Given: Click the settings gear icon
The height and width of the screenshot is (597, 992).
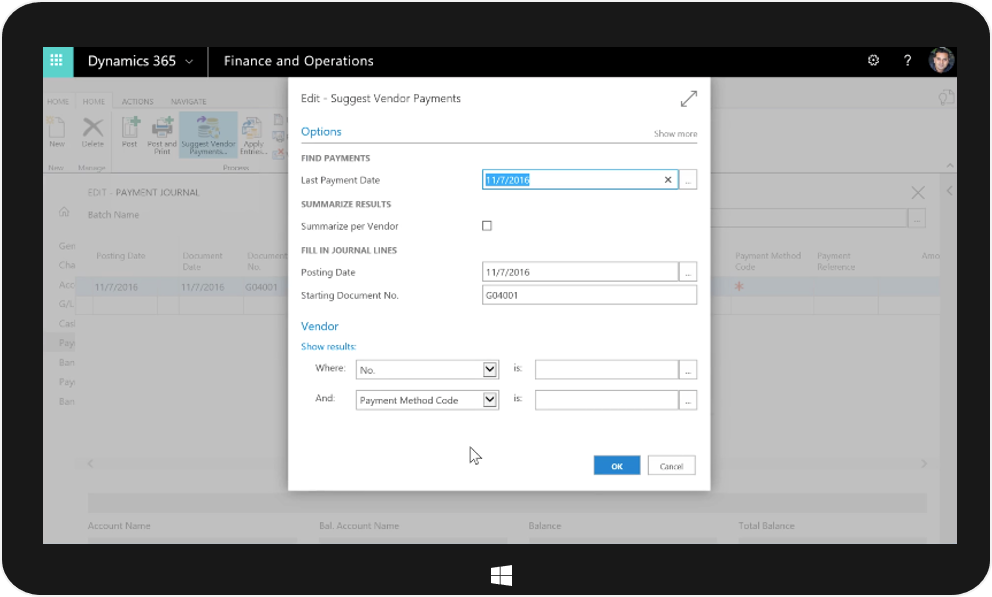Looking at the screenshot, I should click(873, 61).
